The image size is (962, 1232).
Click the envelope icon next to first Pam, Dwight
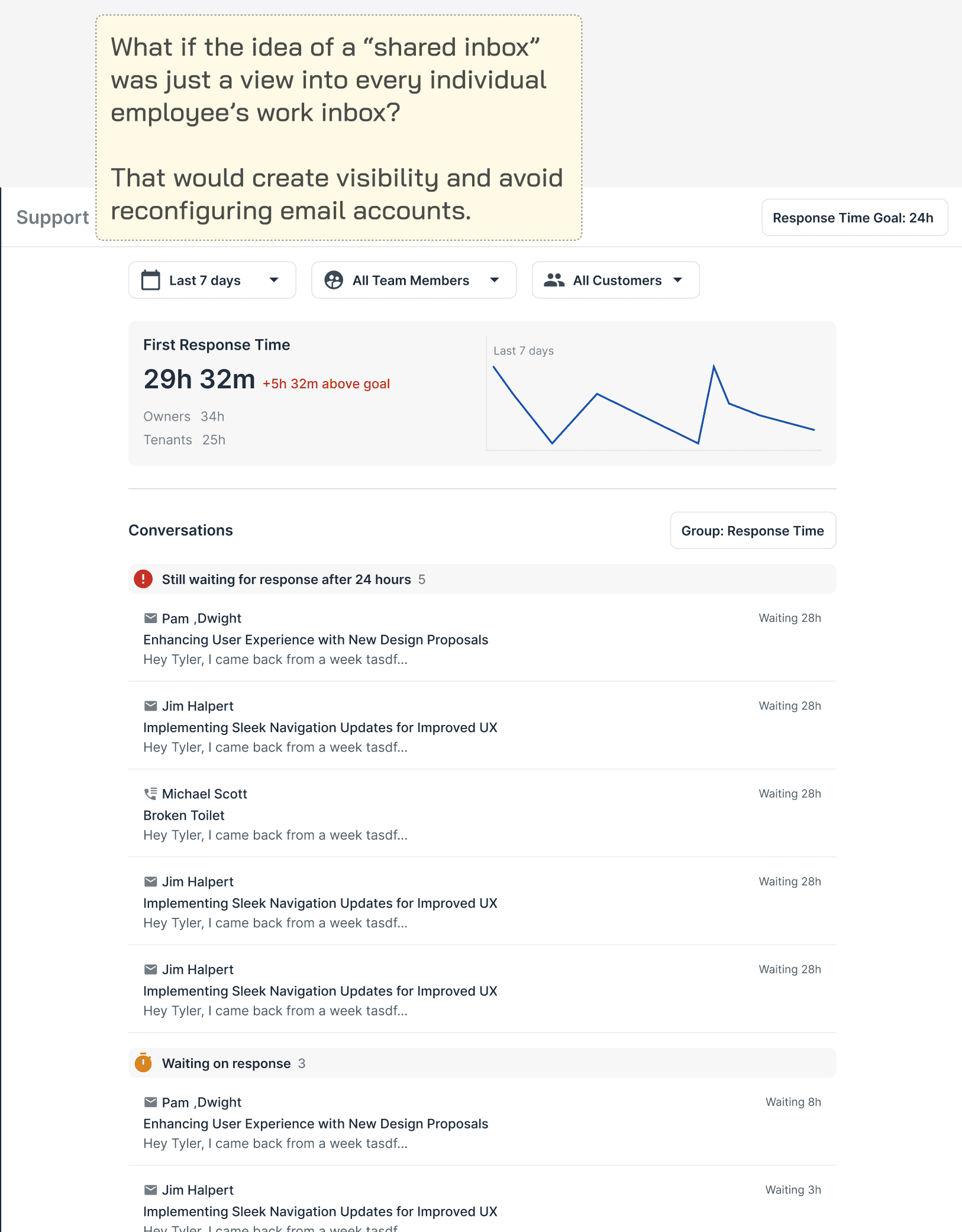coord(151,618)
